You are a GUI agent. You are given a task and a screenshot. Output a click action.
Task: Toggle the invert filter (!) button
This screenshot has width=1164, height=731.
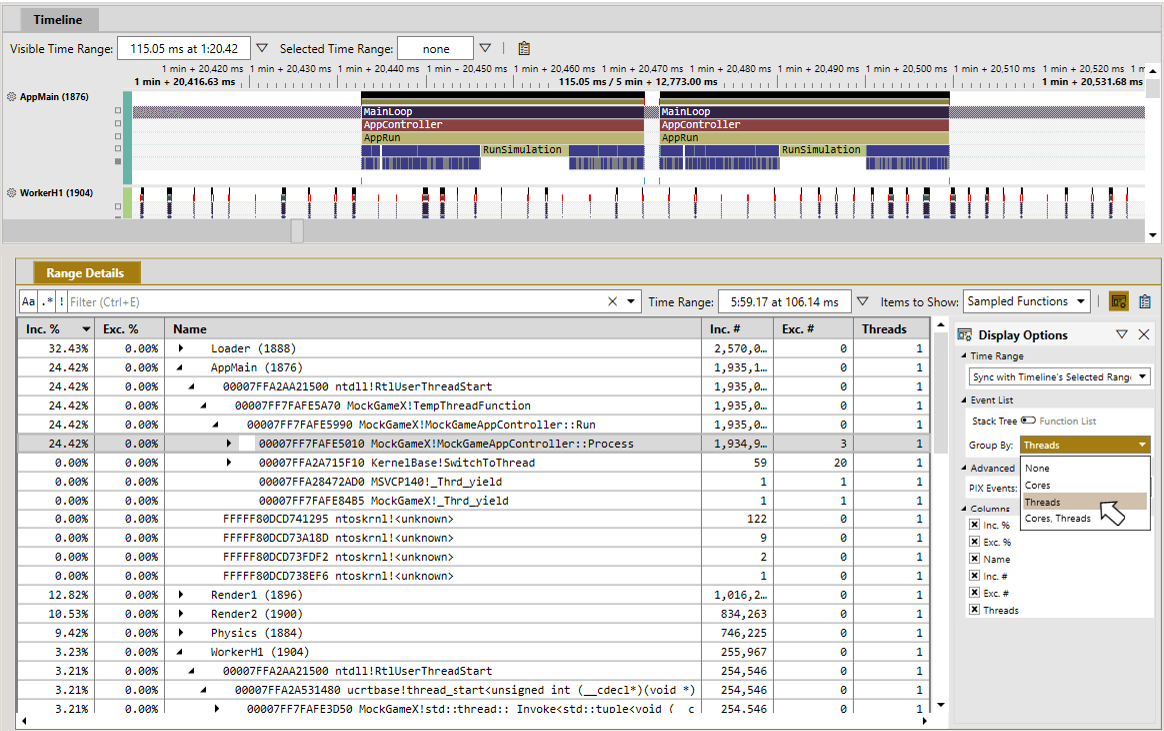[x=61, y=301]
